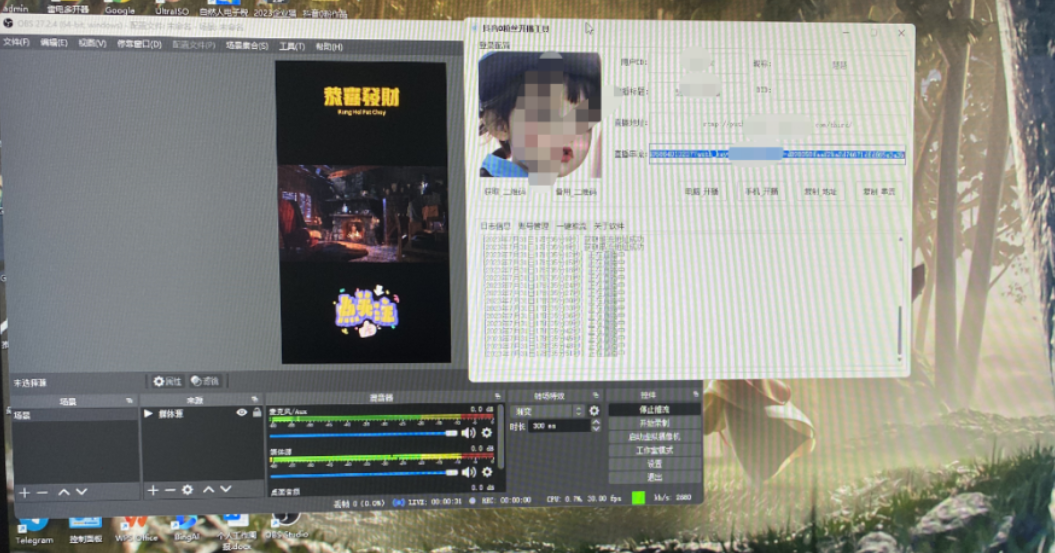Open the 工具(T) menu
The width and height of the screenshot is (1055, 553).
tap(292, 46)
